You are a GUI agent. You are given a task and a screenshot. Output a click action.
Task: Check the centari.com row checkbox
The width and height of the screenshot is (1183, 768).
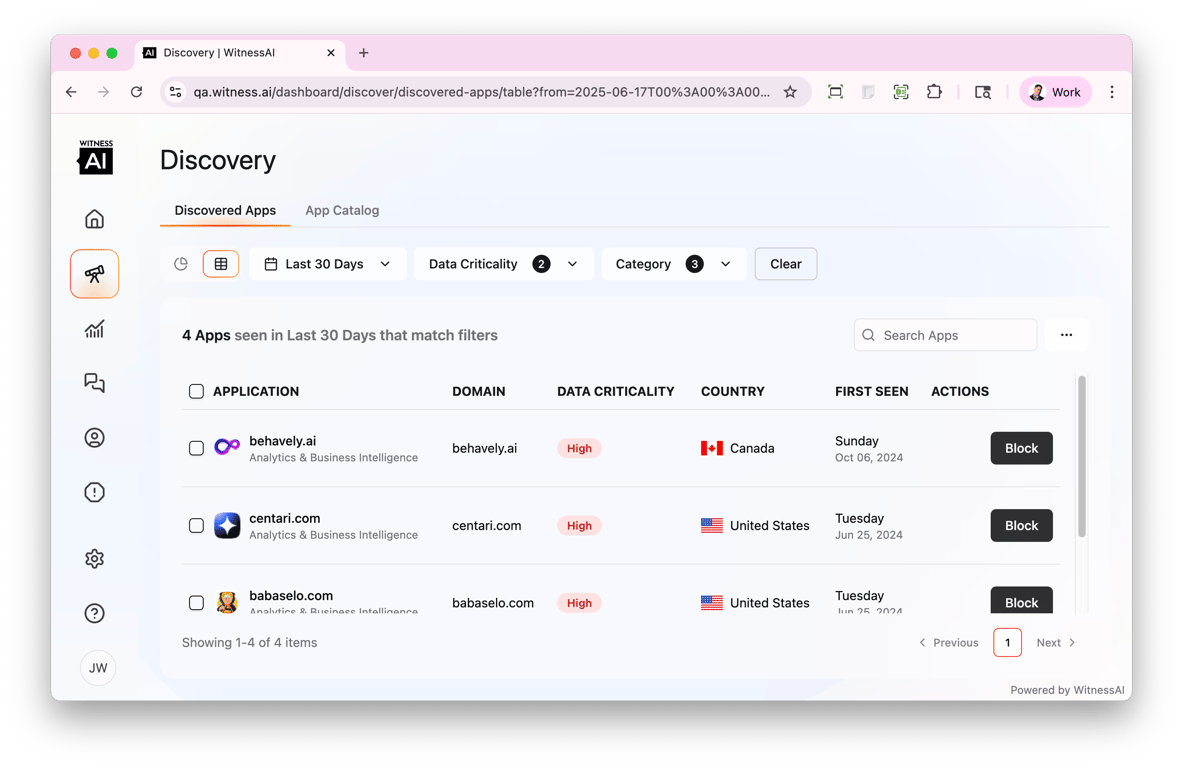(196, 526)
